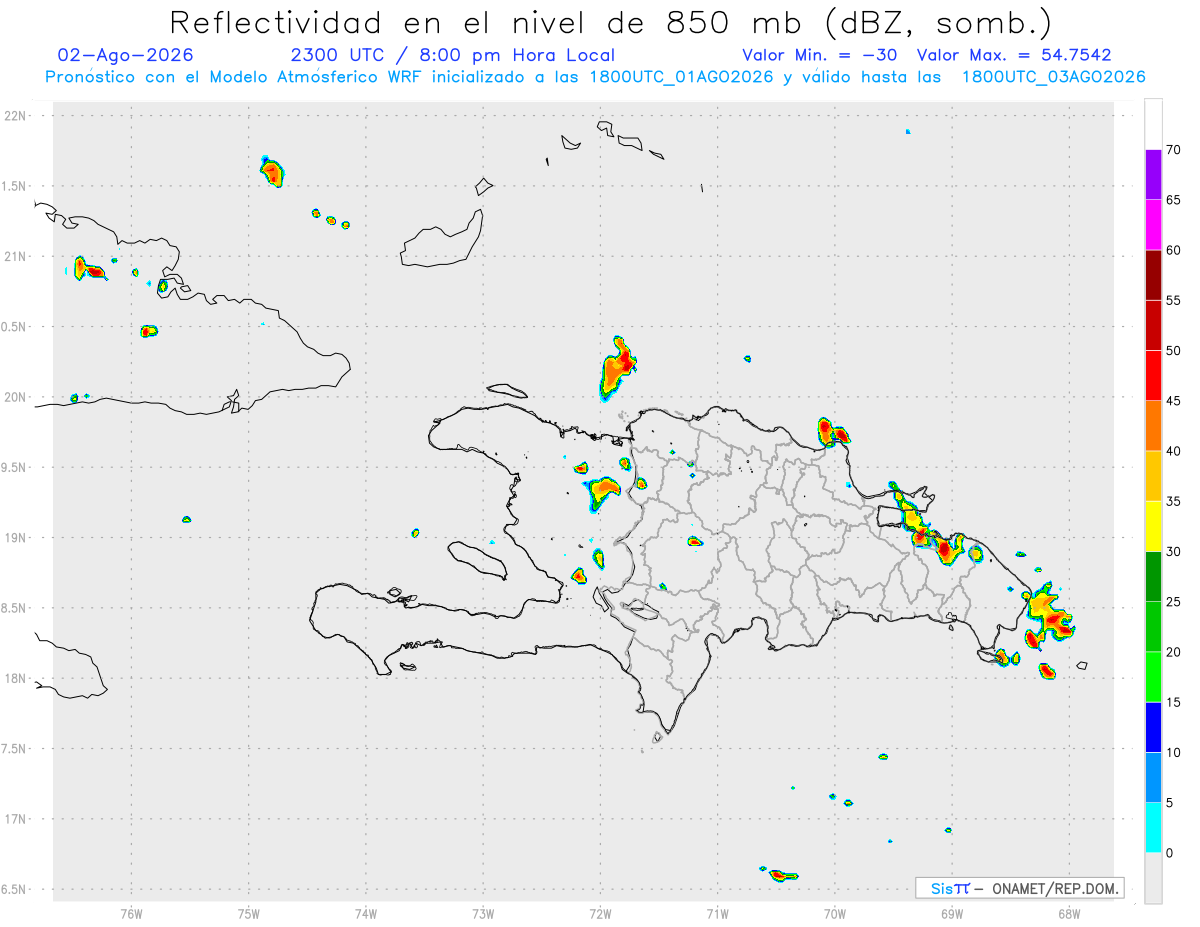1200x927 pixels.
Task: Select the '68W' longitude label
Action: pyautogui.click(x=1069, y=913)
